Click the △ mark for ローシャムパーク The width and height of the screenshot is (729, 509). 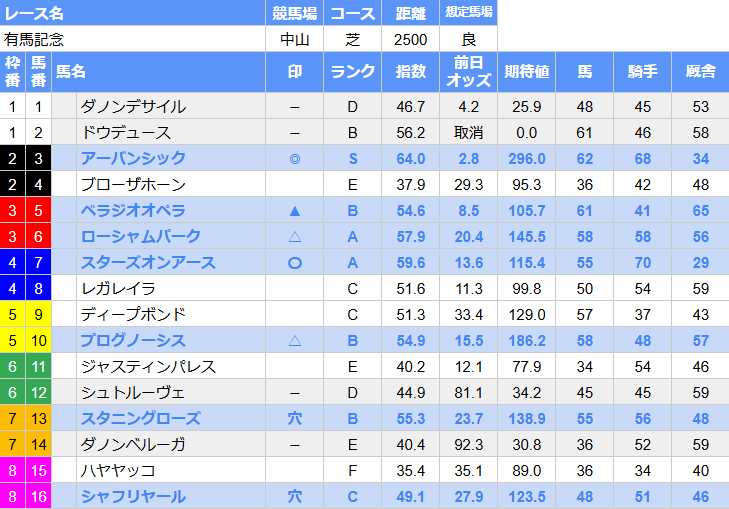[295, 237]
